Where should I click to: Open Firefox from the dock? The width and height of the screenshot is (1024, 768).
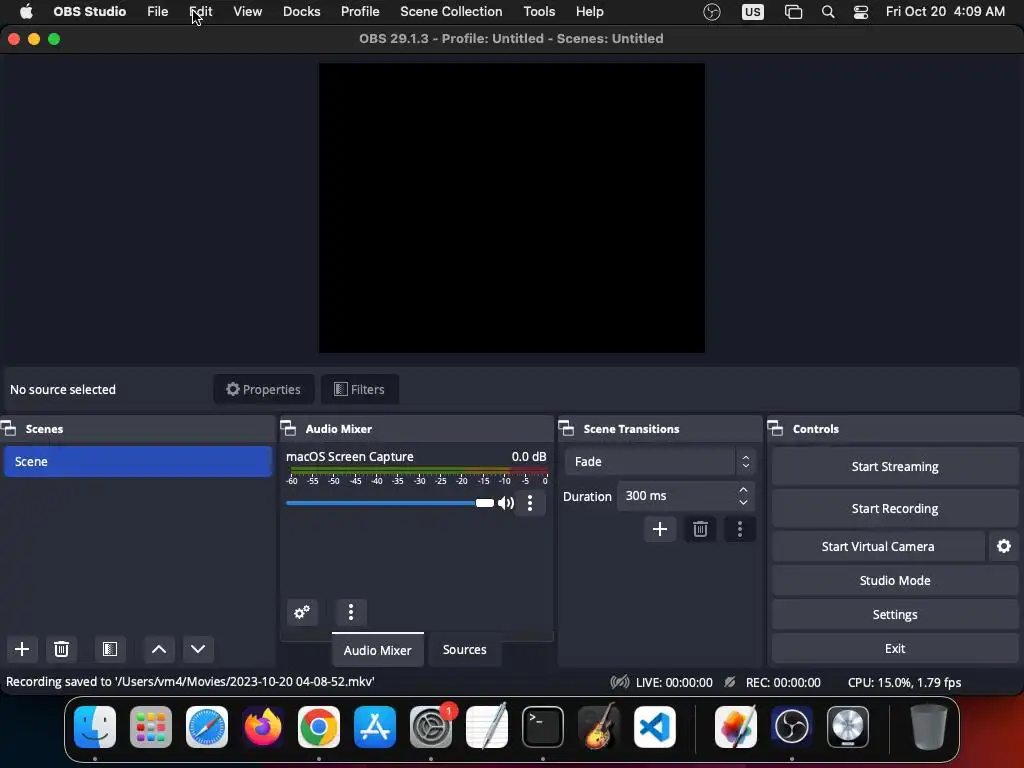point(263,727)
